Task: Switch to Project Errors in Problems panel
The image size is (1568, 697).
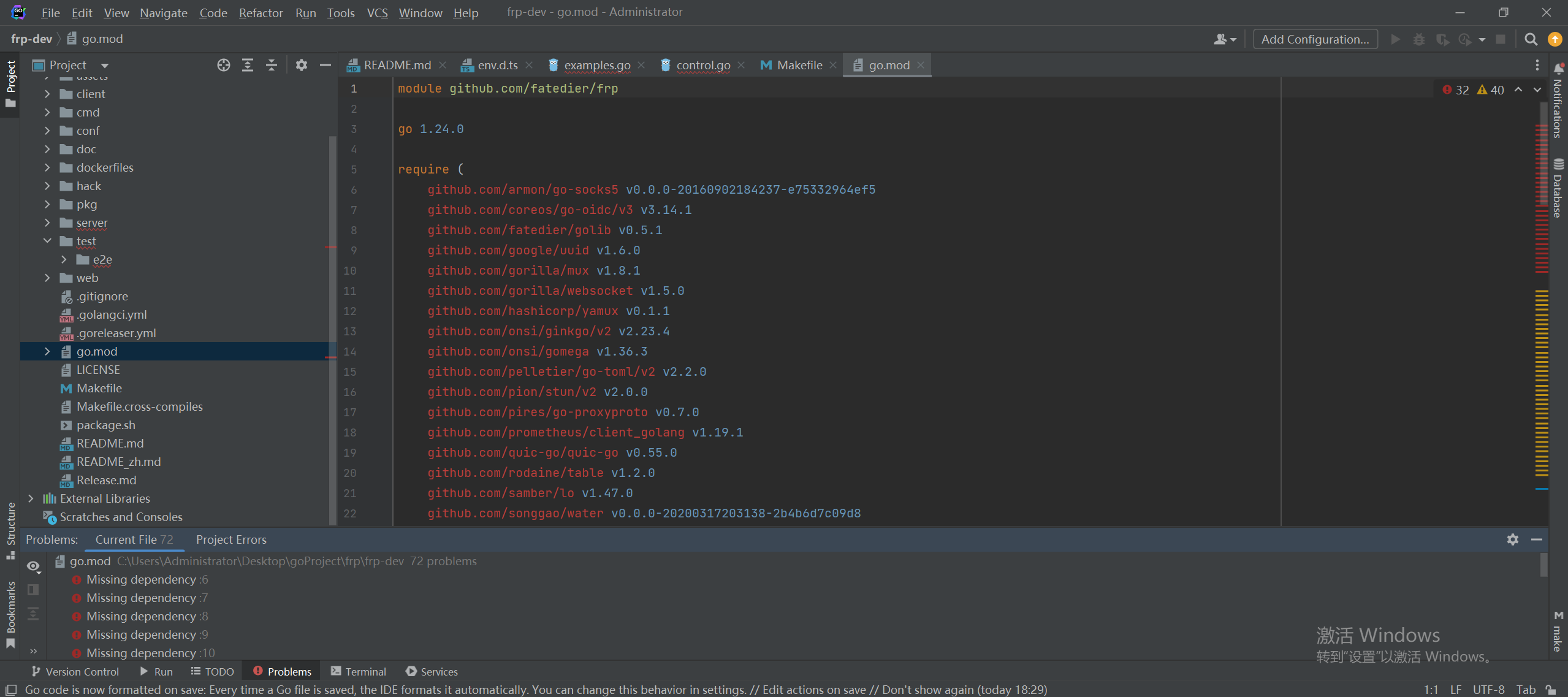Action: point(231,539)
